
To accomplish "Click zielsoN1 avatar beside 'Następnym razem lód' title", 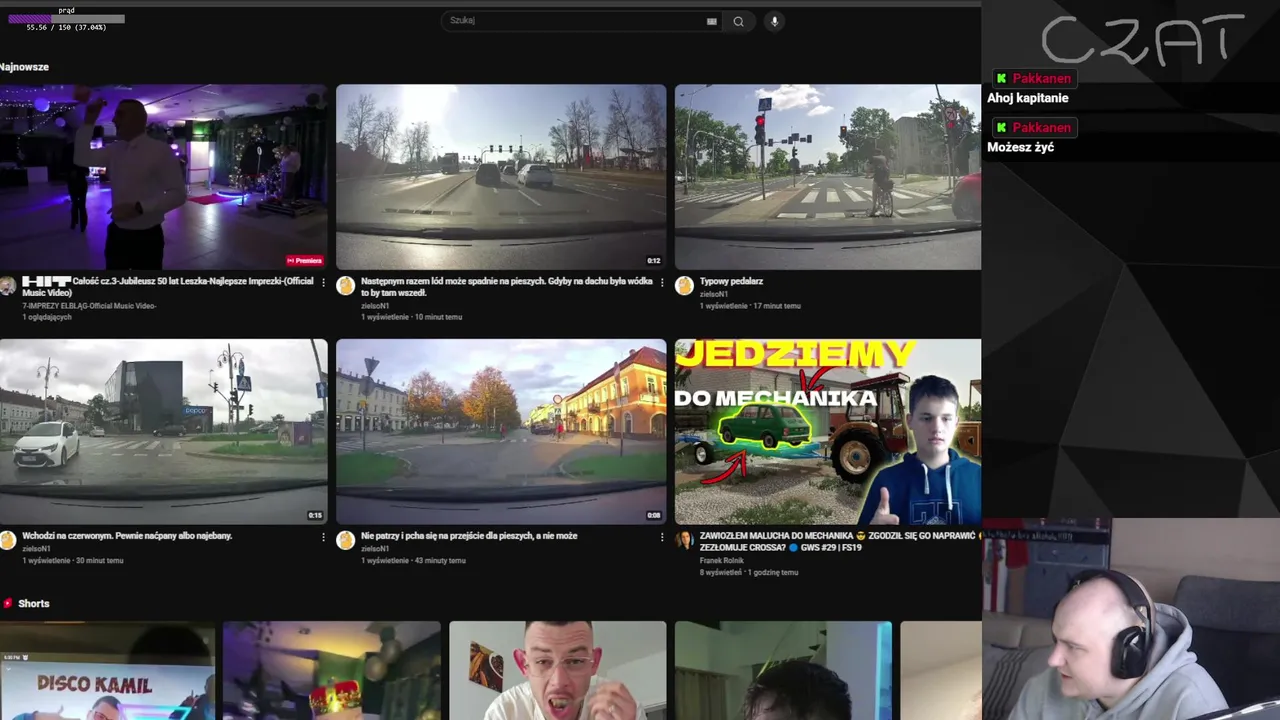I will click(x=346, y=286).
